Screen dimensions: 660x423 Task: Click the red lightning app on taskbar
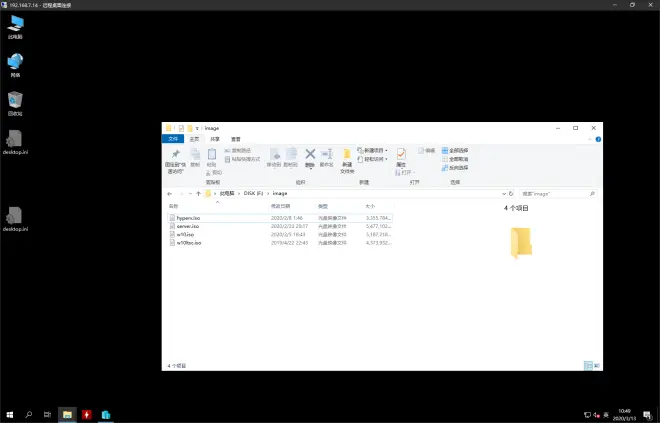pos(87,415)
